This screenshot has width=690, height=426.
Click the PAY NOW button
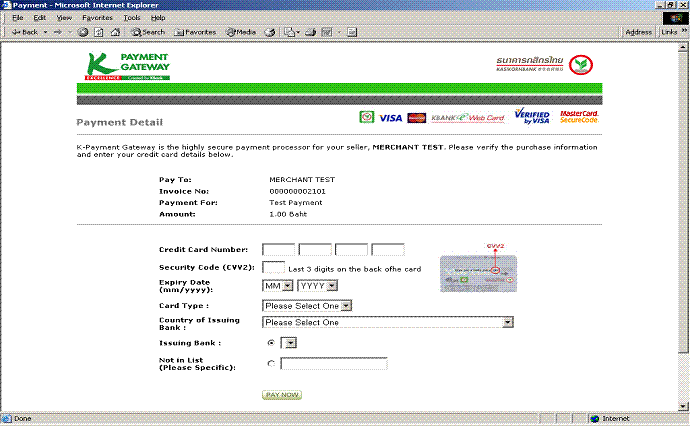pyautogui.click(x=282, y=395)
